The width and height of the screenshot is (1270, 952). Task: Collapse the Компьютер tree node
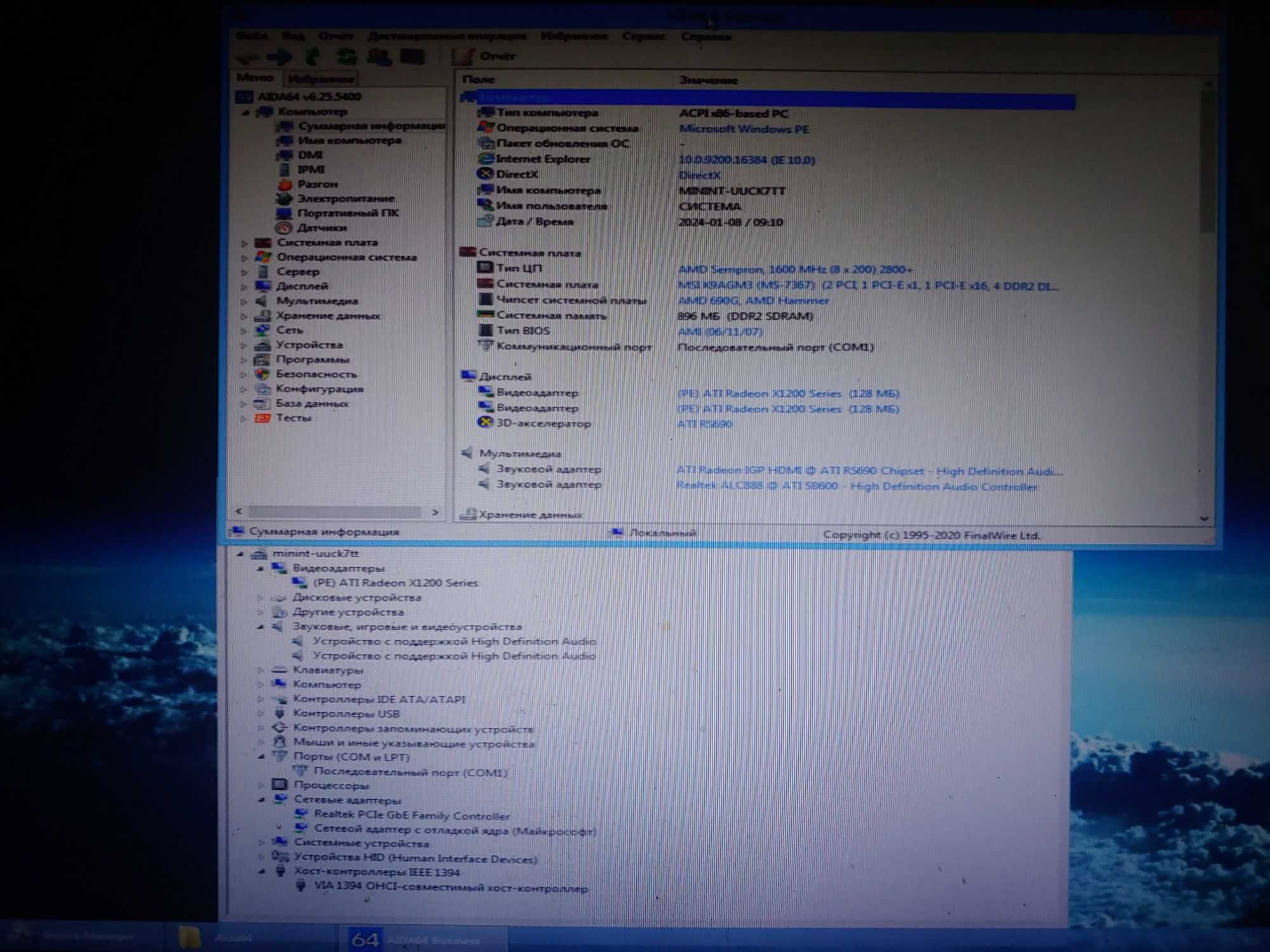(245, 112)
